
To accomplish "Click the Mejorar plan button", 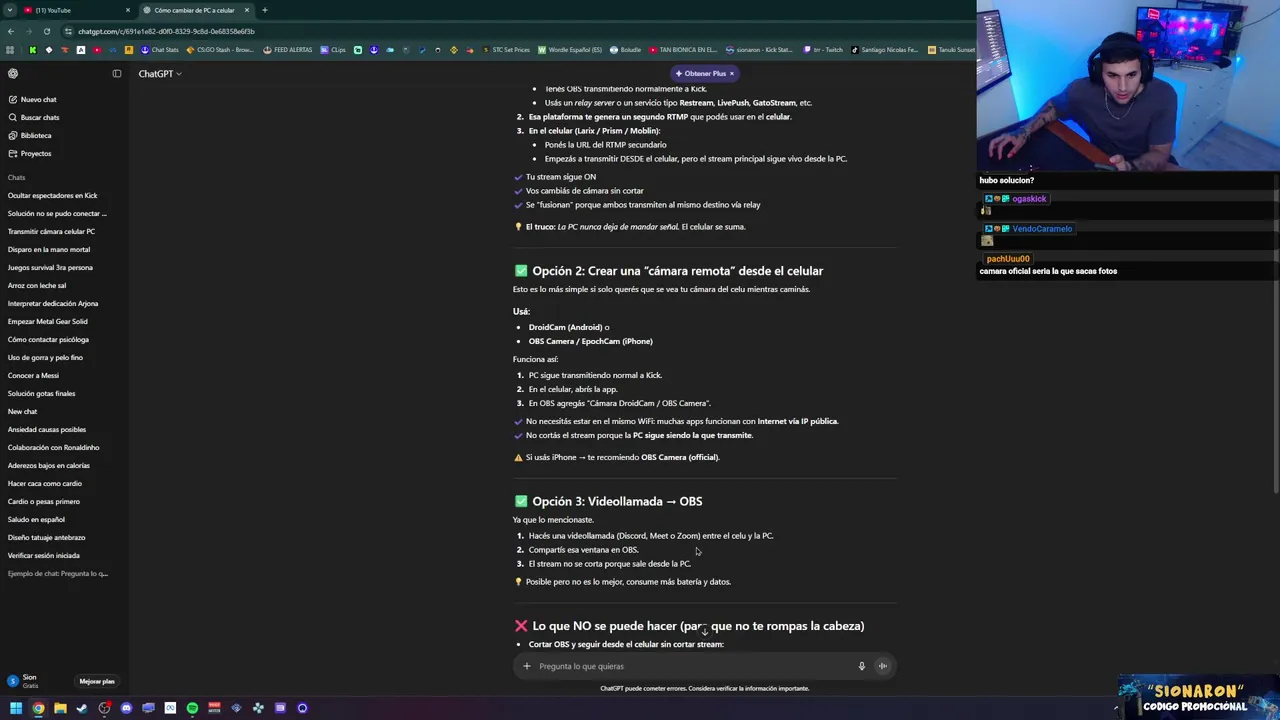I will (x=97, y=681).
